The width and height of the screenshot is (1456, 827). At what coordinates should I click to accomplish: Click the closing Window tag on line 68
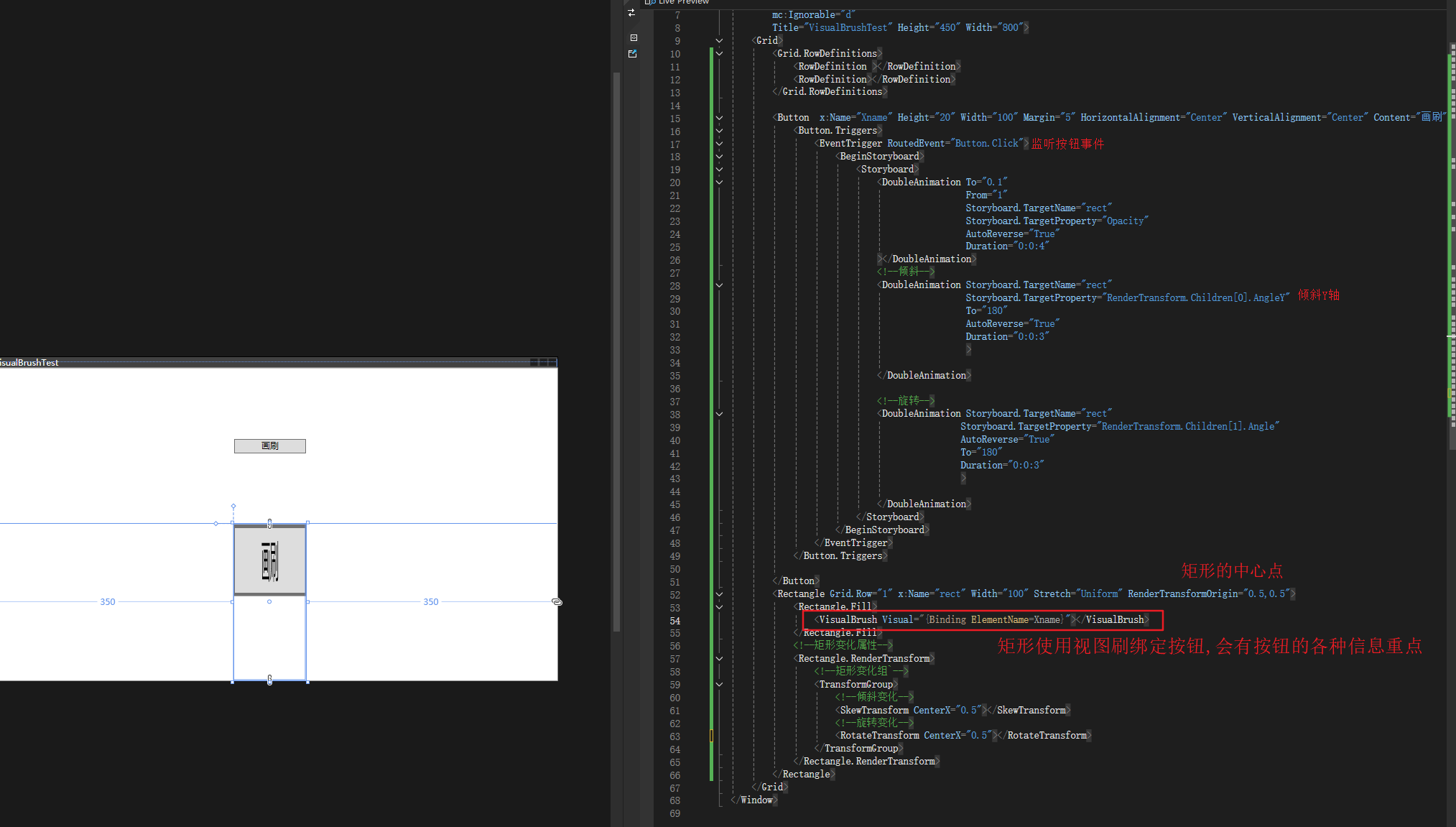coord(754,800)
